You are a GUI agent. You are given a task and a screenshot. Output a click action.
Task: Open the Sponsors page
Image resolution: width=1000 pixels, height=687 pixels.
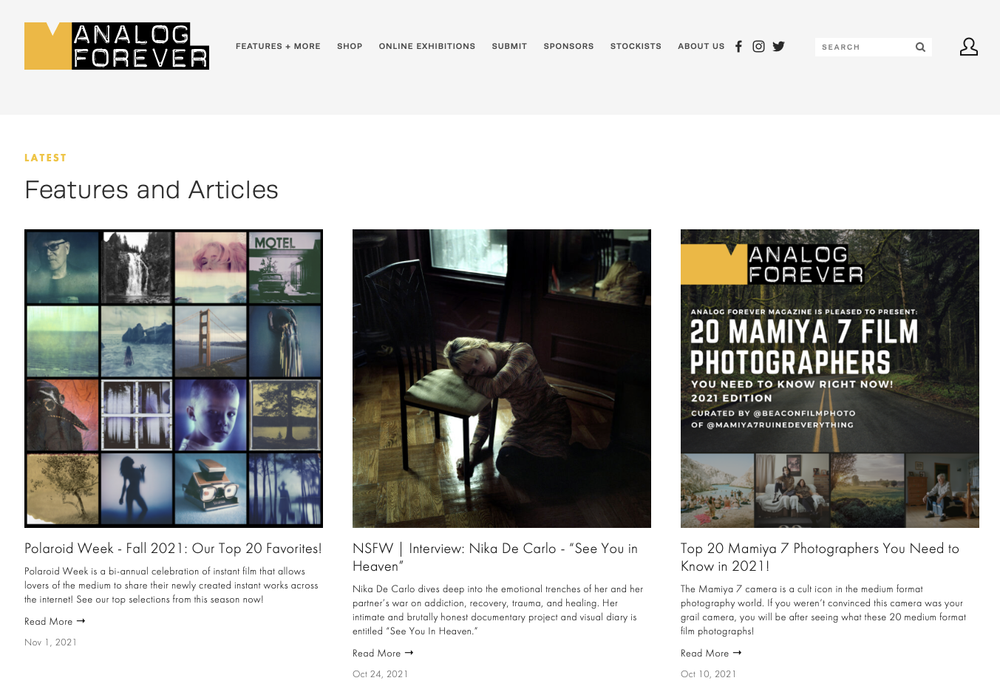click(568, 47)
